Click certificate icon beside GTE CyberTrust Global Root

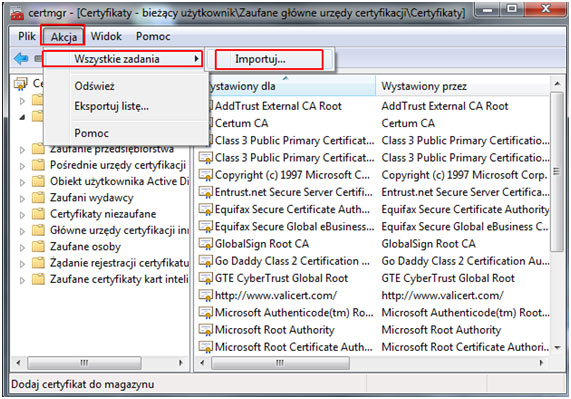[x=205, y=278]
